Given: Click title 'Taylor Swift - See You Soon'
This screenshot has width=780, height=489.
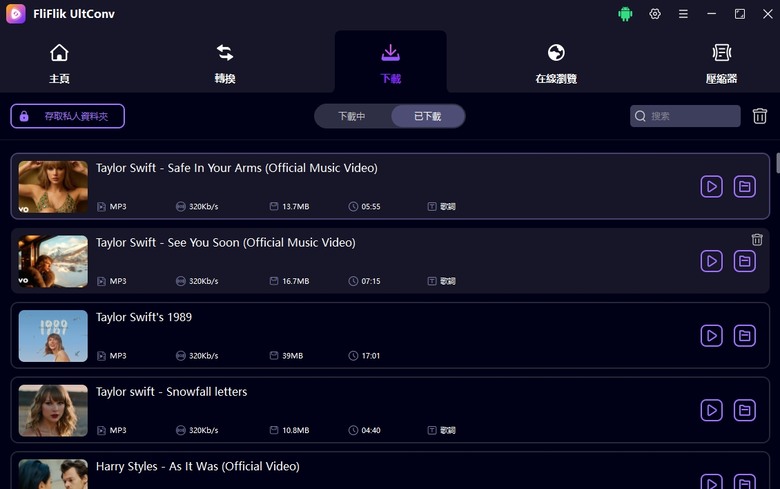Looking at the screenshot, I should point(226,243).
